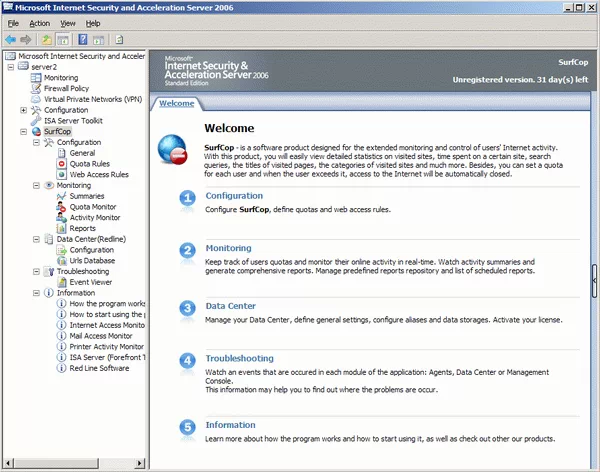Click the tree pane horizontal scrollbar thumb

pyautogui.click(x=56, y=463)
